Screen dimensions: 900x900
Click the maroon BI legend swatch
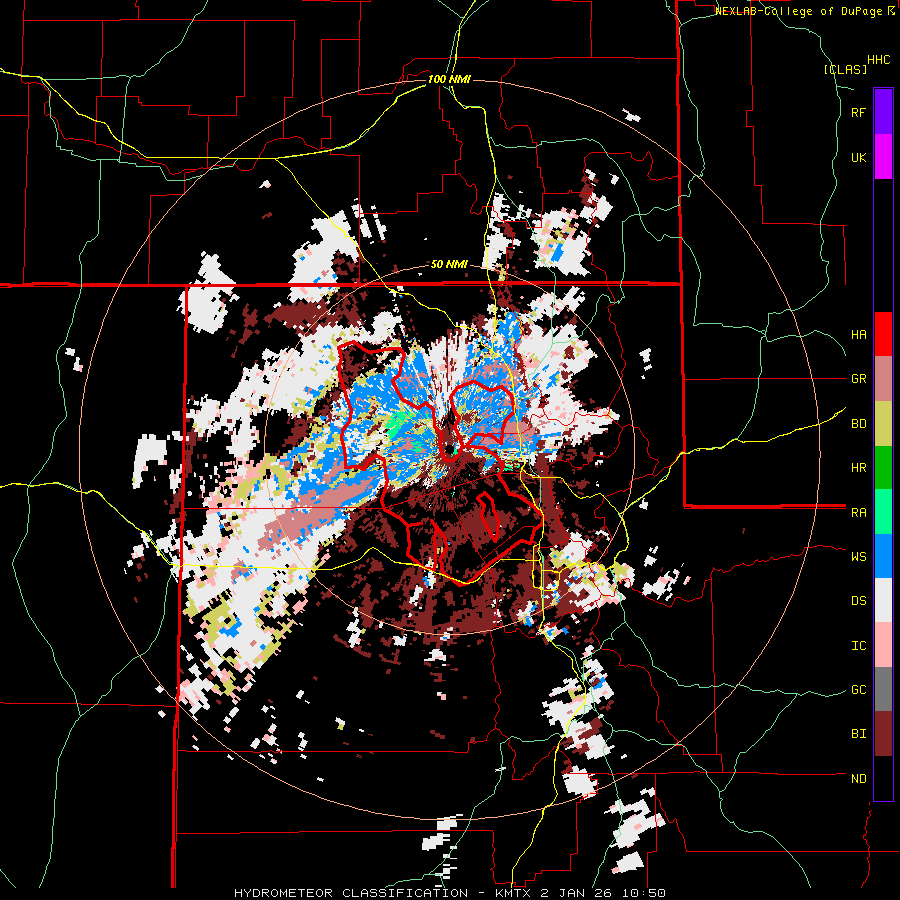pyautogui.click(x=883, y=734)
